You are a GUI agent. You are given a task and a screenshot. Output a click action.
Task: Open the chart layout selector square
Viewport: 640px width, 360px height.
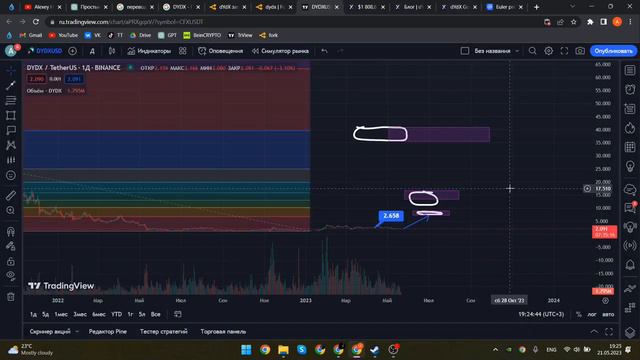[464, 51]
